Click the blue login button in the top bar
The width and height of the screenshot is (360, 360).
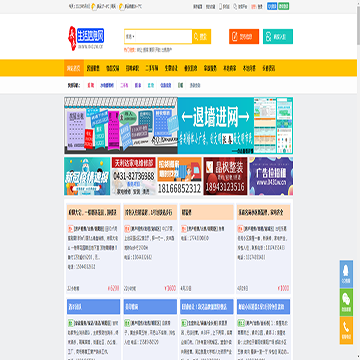click(x=272, y=6)
